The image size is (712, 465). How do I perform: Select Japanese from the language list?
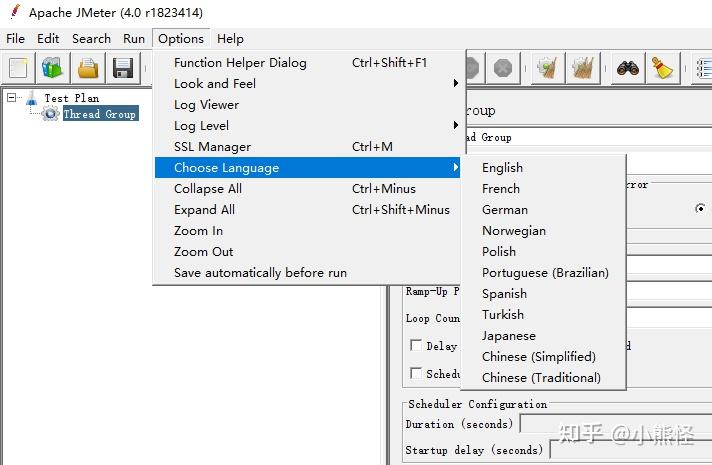pos(508,335)
